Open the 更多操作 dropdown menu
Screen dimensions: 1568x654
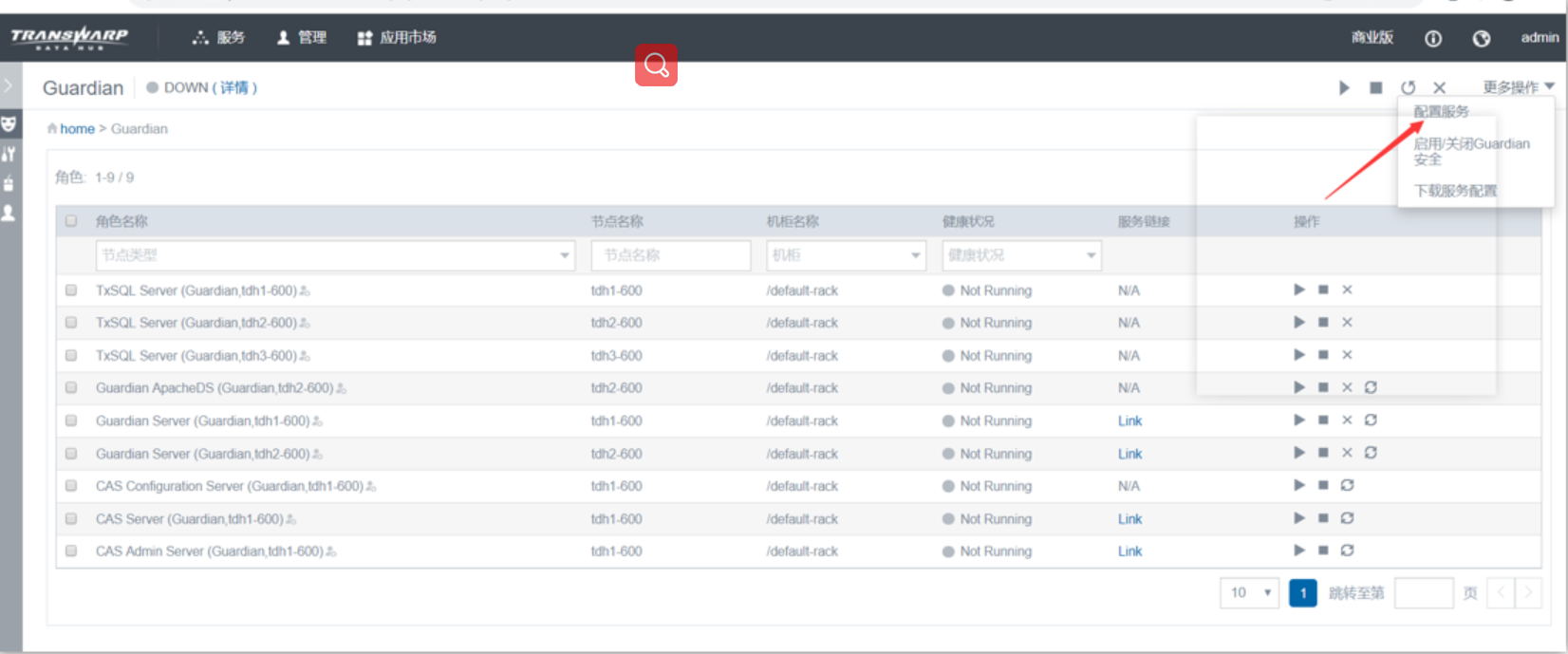point(1518,87)
